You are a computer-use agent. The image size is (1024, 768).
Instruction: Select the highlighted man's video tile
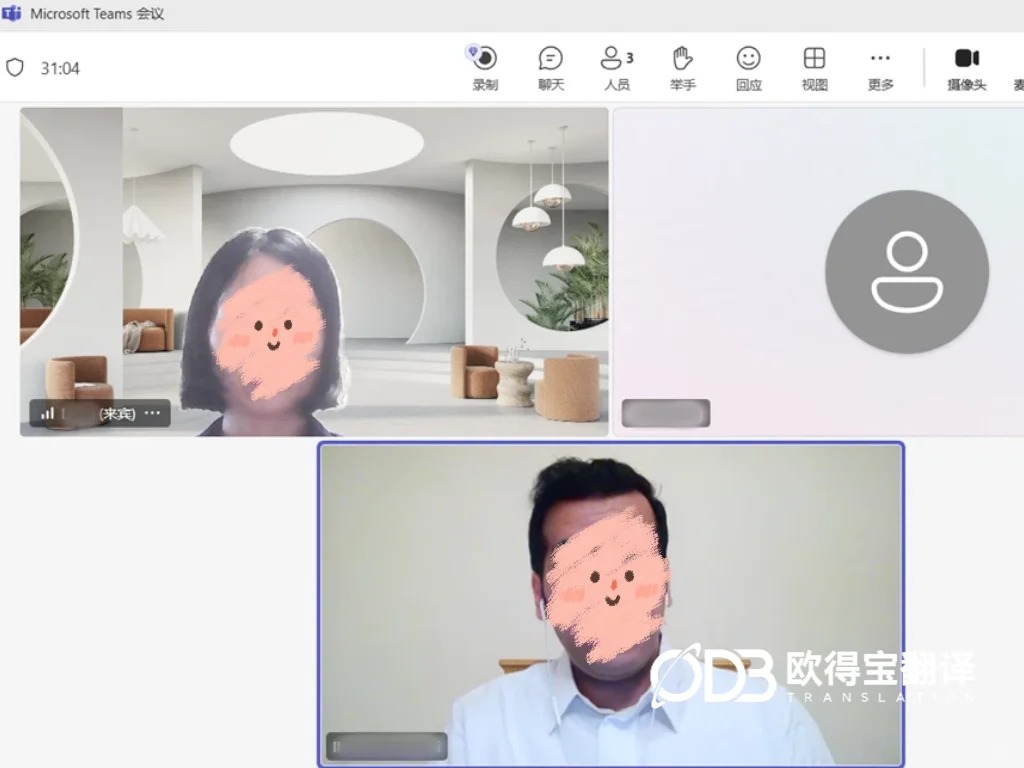coord(611,605)
